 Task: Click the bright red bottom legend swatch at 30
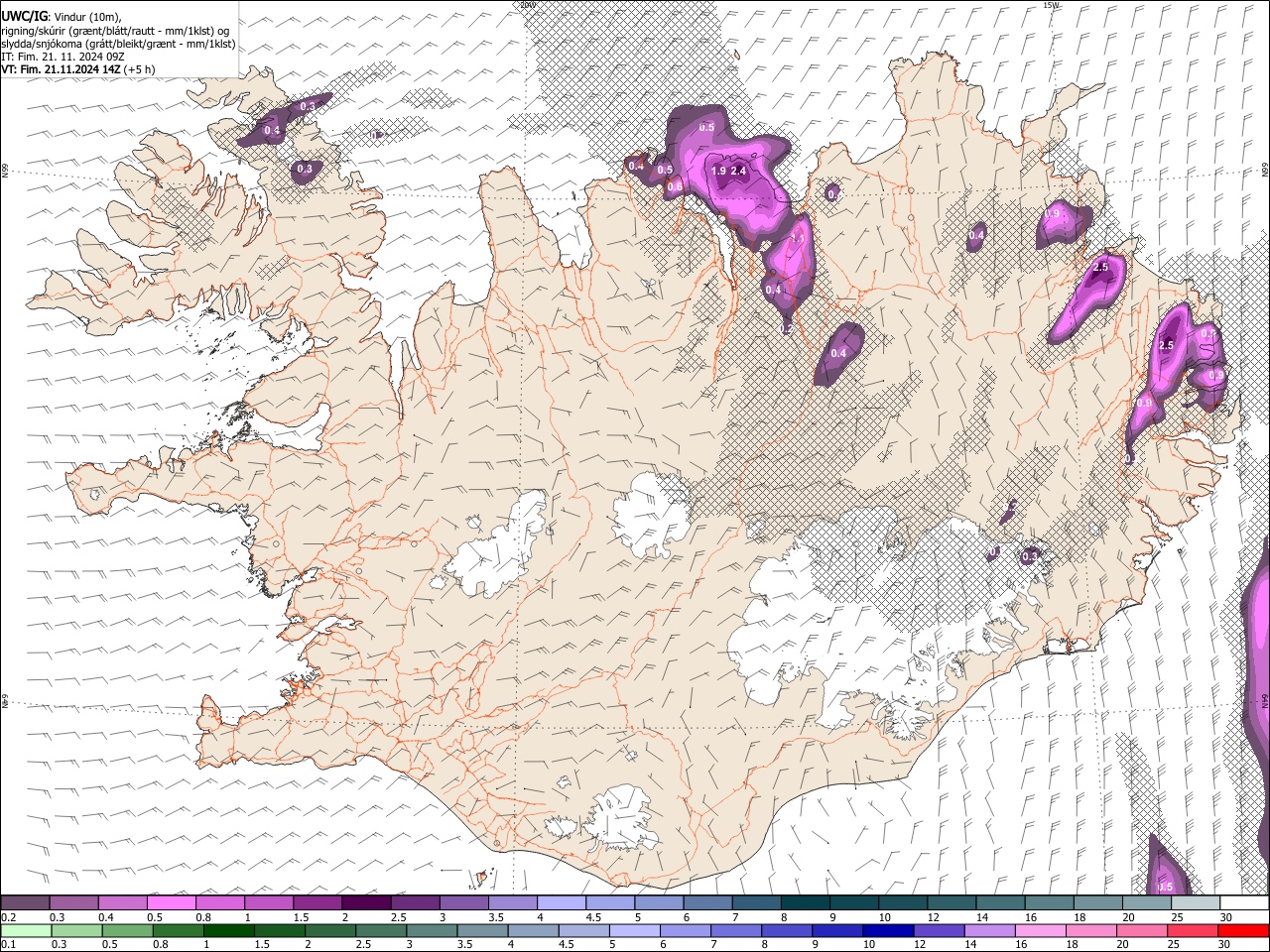click(1242, 930)
